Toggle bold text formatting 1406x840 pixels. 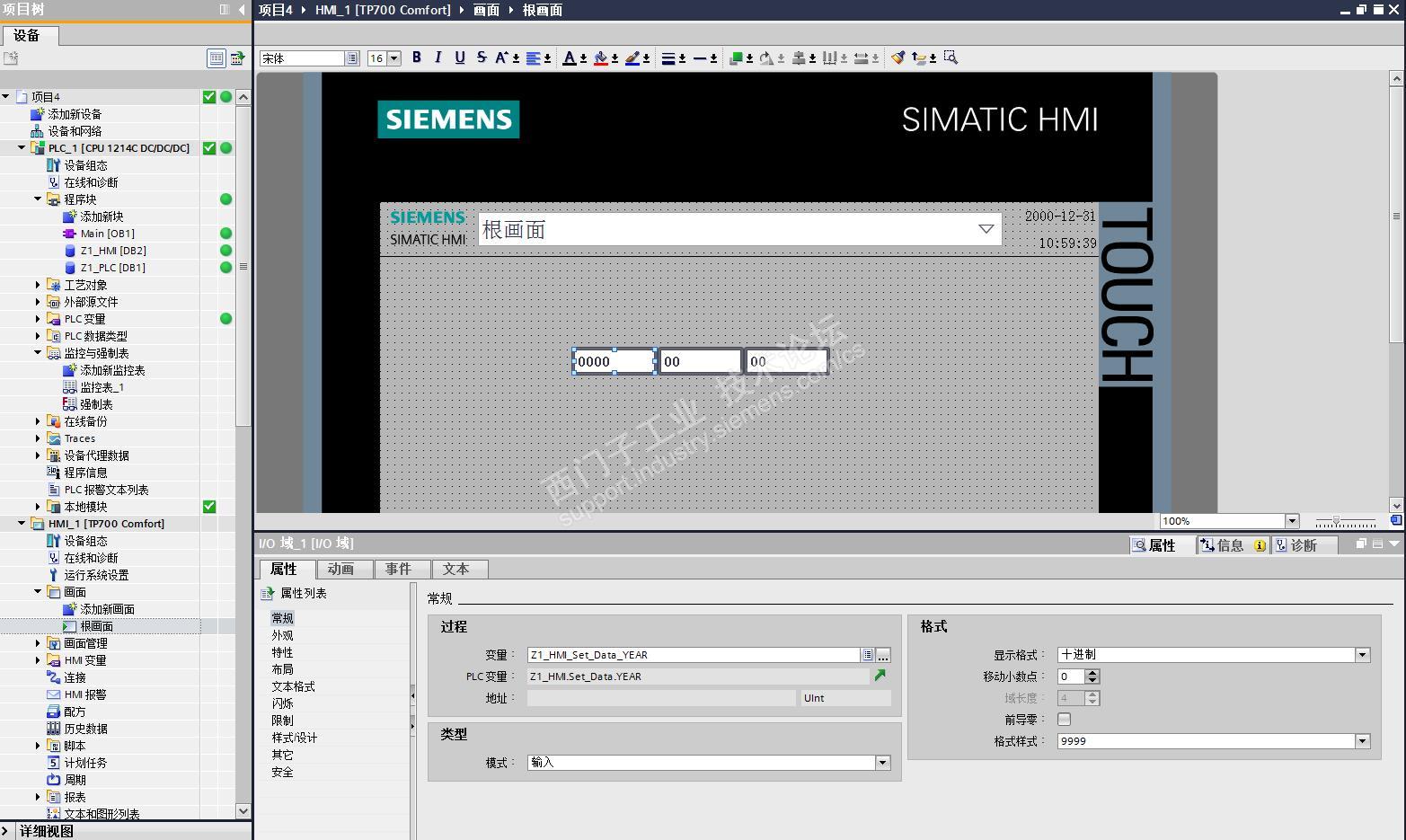417,57
